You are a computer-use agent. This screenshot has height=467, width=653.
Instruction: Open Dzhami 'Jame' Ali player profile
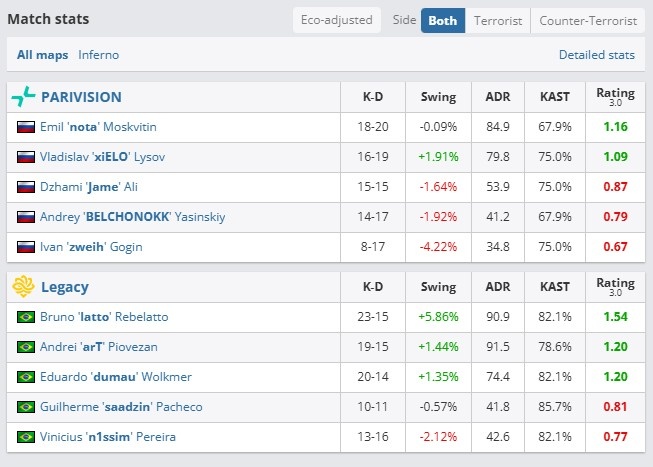tap(89, 187)
